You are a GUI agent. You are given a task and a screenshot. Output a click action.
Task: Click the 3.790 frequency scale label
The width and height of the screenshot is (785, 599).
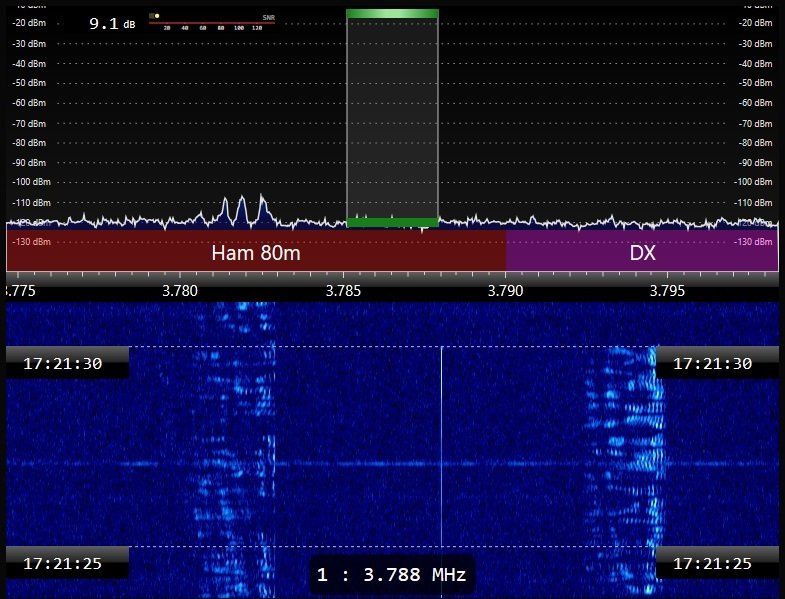point(505,291)
